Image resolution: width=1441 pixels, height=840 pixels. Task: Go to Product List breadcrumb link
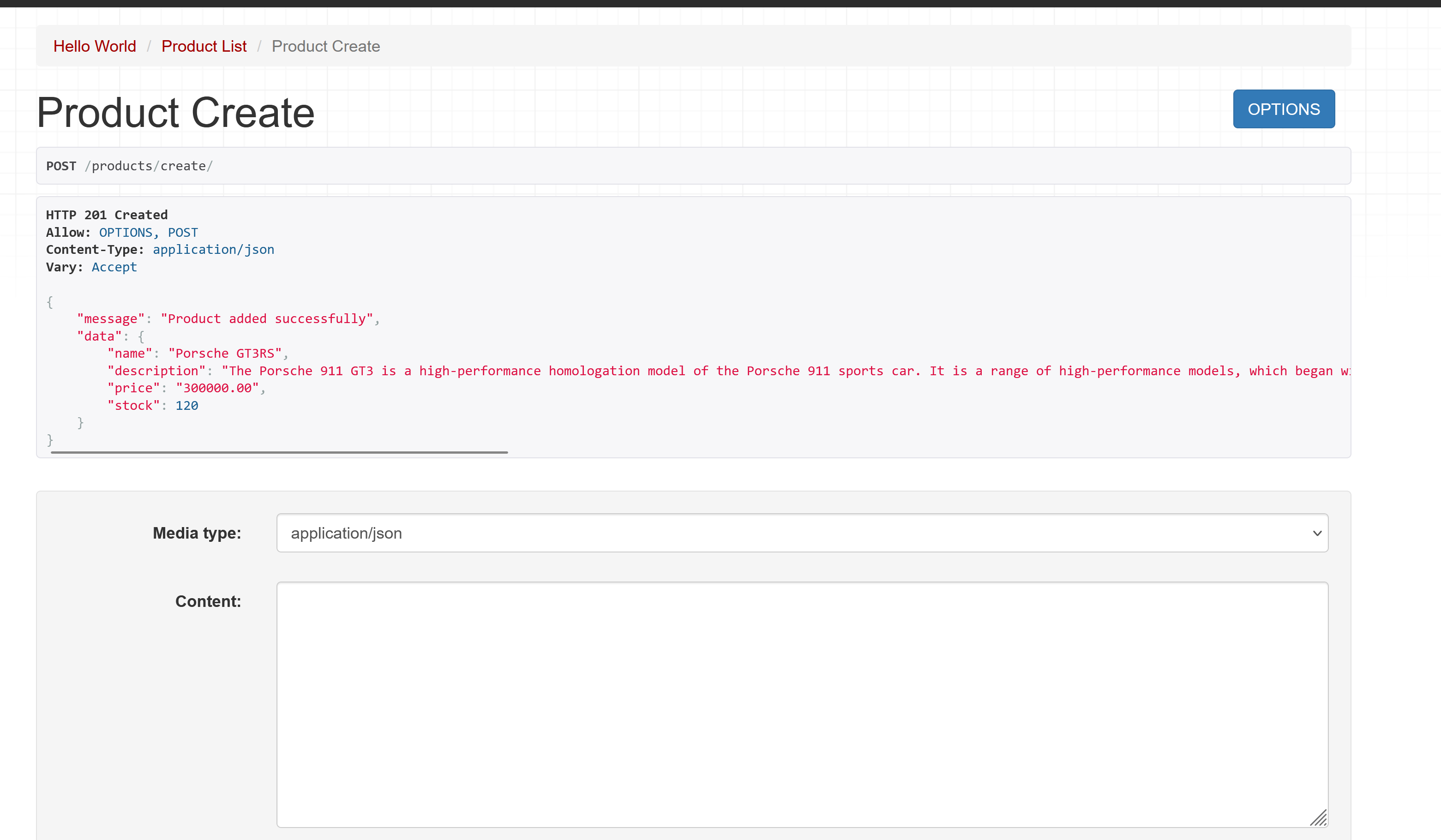[204, 46]
